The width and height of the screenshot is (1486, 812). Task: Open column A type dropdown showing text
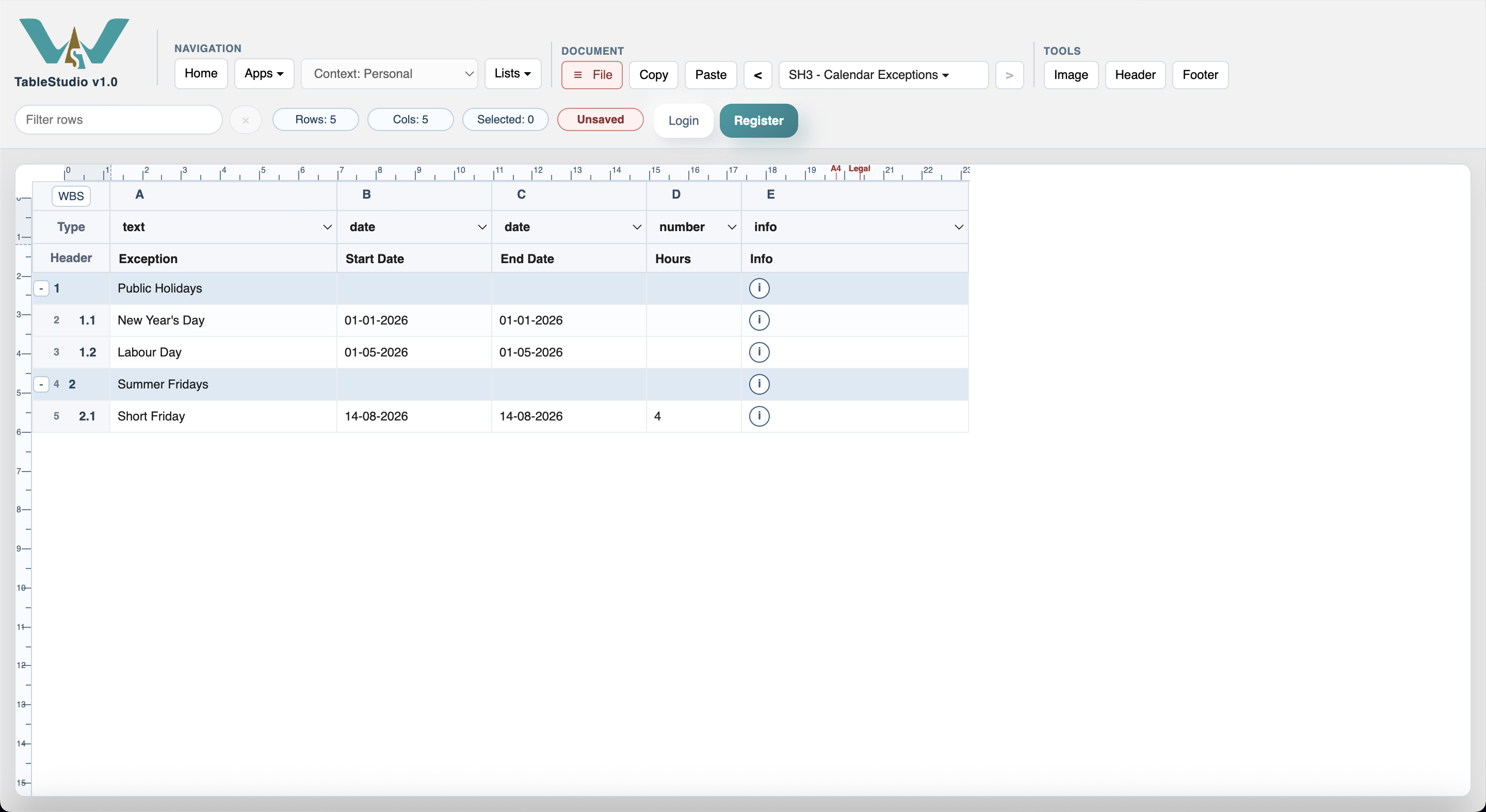click(x=224, y=227)
